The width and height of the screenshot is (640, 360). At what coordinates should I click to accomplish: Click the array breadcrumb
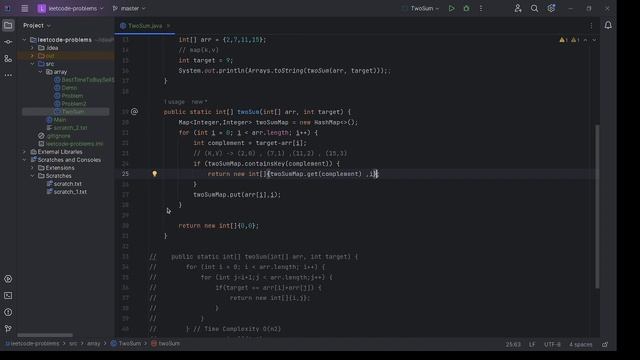pos(93,344)
